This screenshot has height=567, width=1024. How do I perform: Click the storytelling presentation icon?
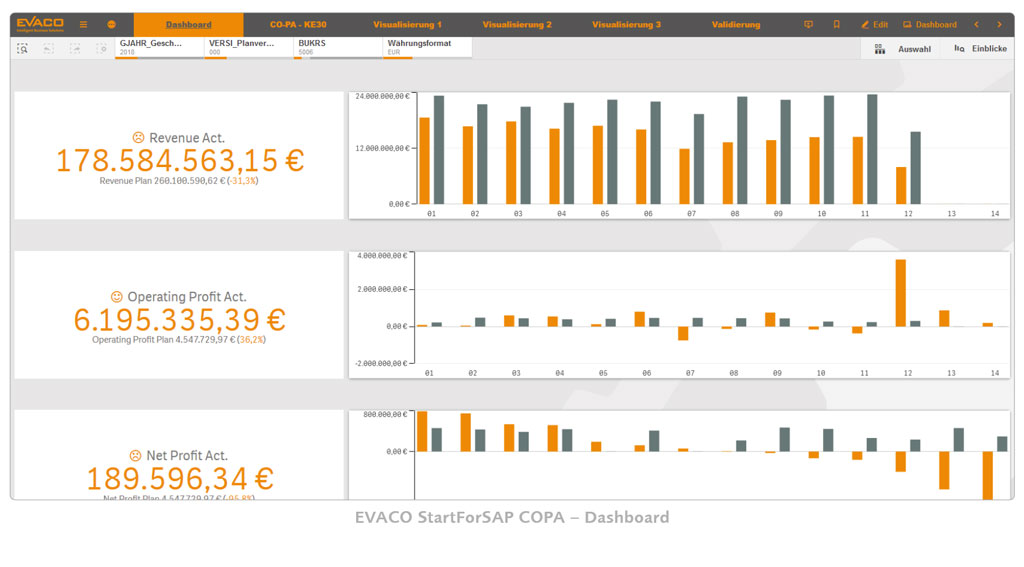pyautogui.click(x=808, y=24)
